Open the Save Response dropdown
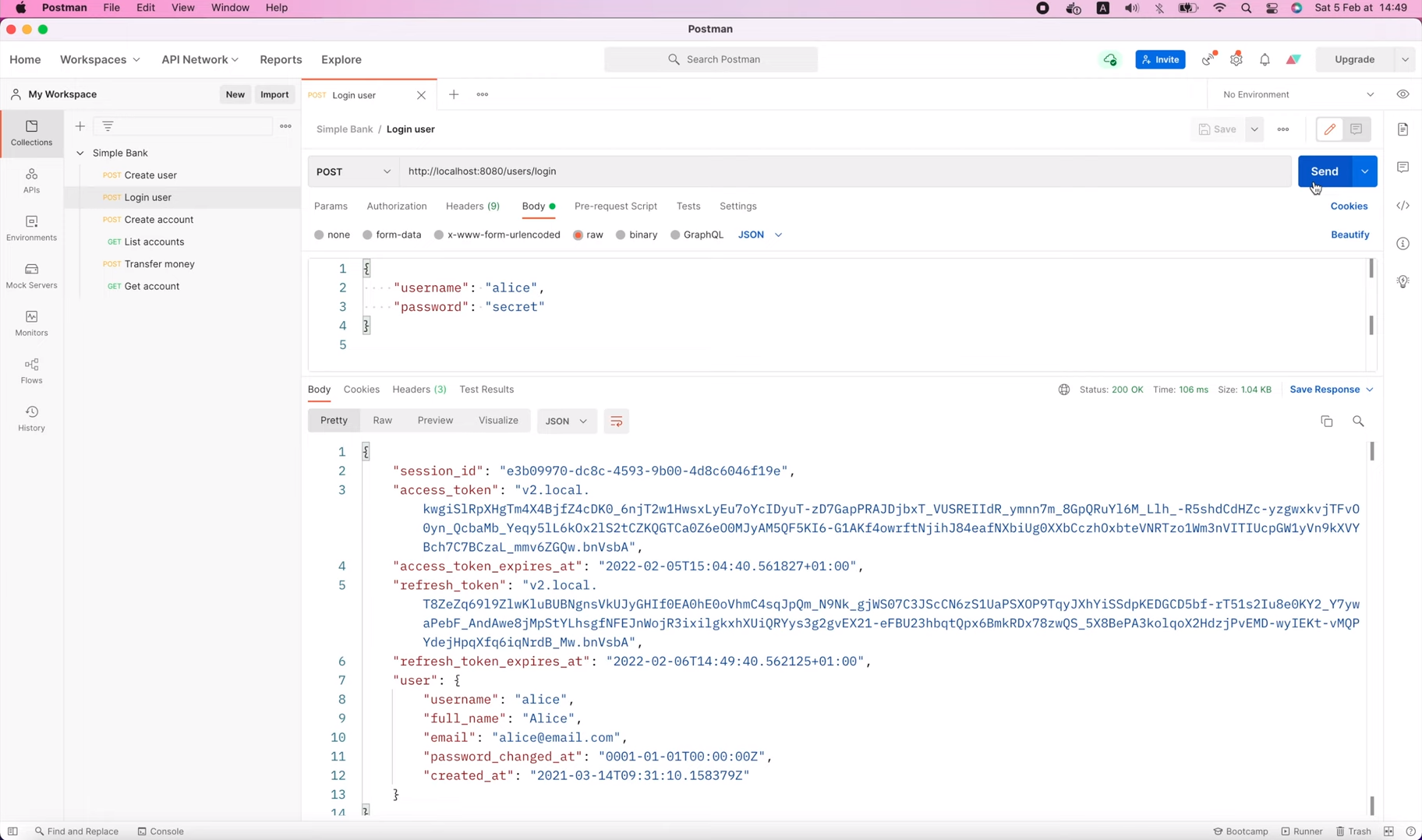The height and width of the screenshot is (840, 1422). [1331, 390]
